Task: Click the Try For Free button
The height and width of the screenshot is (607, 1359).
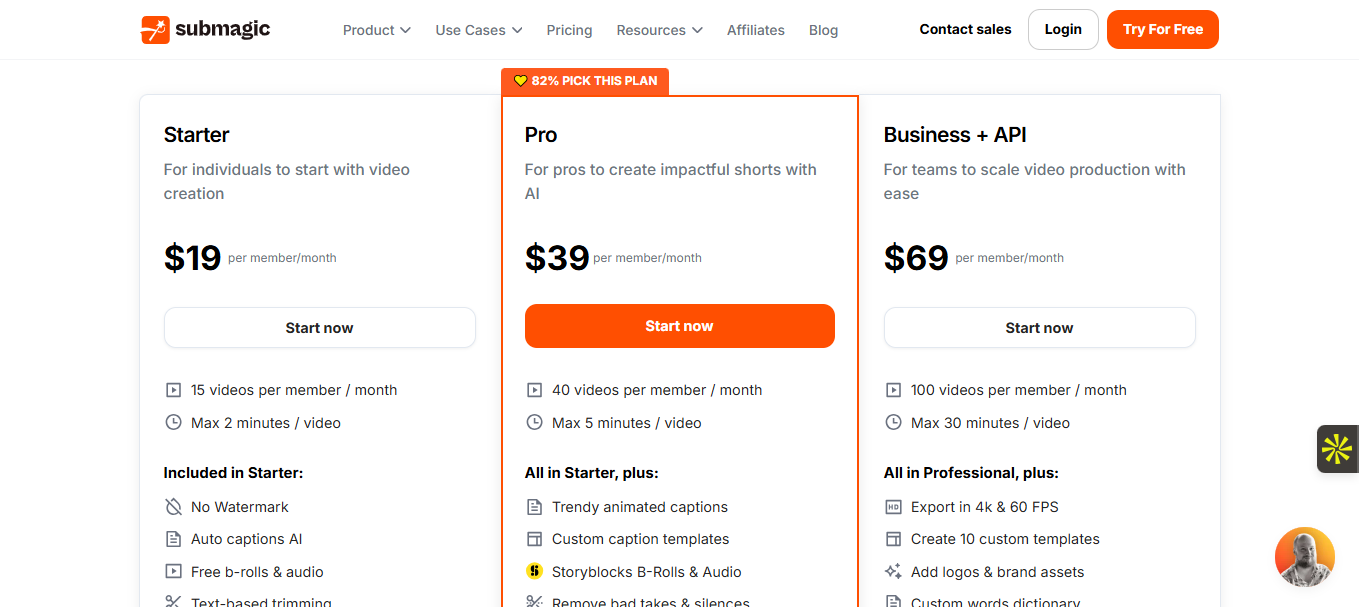Action: (1162, 30)
